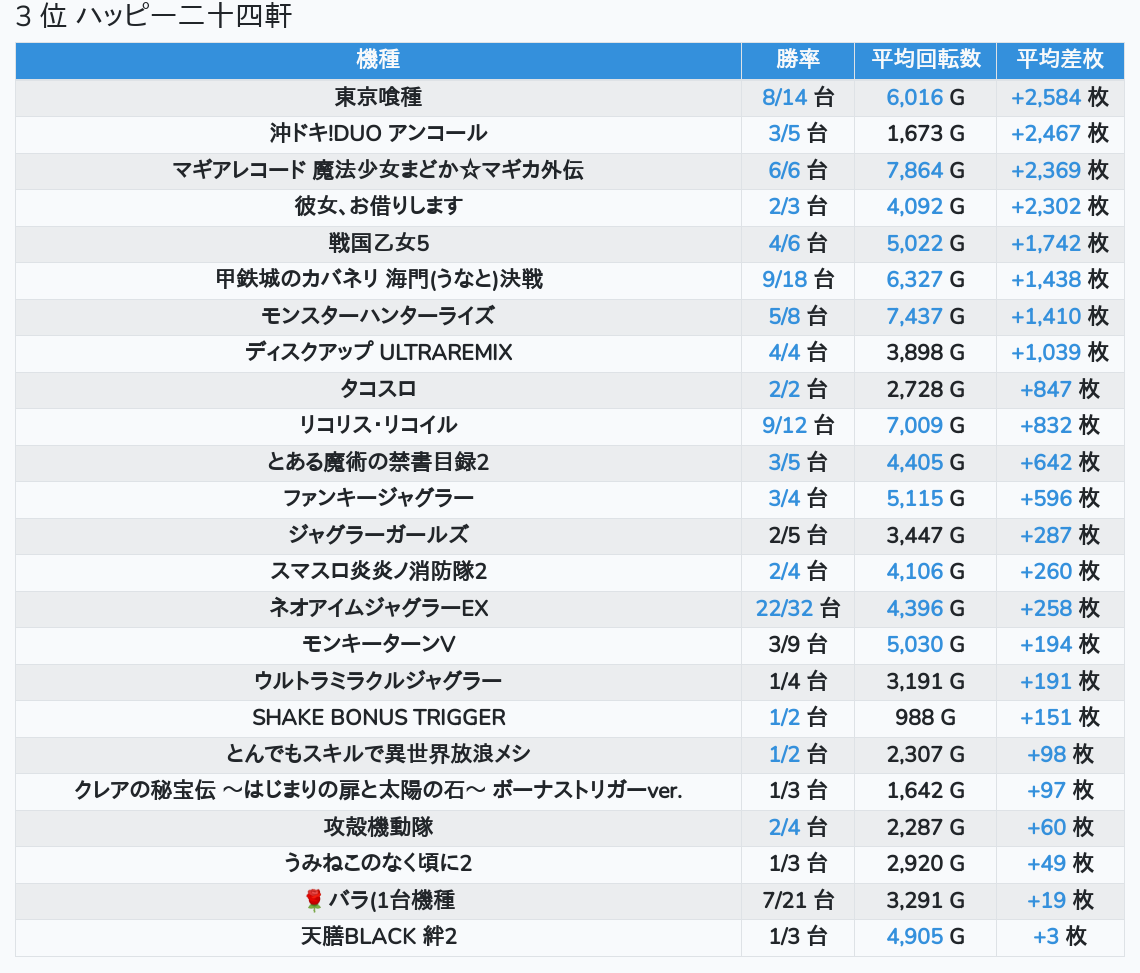Click the 平均回転数 column header
The image size is (1140, 973).
click(926, 60)
